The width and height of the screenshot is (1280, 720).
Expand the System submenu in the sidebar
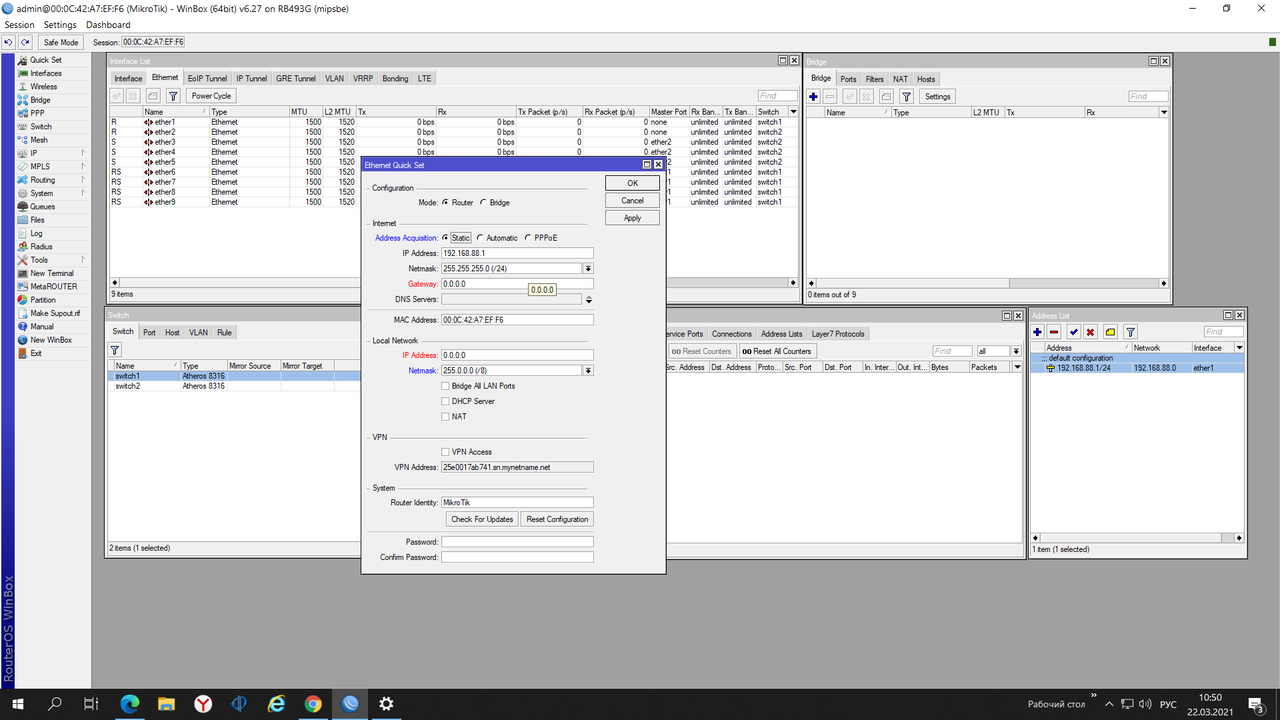(82, 193)
